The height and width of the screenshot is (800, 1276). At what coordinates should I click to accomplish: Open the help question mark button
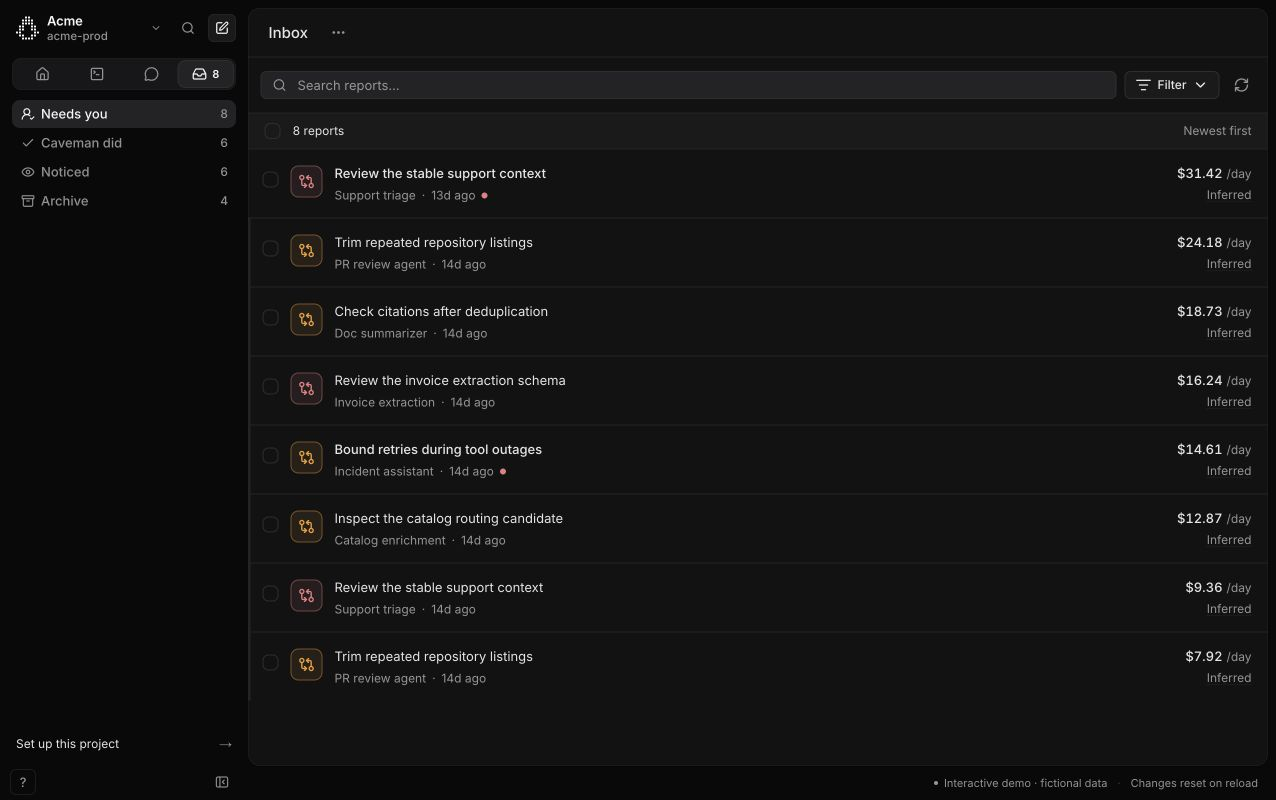pos(22,783)
